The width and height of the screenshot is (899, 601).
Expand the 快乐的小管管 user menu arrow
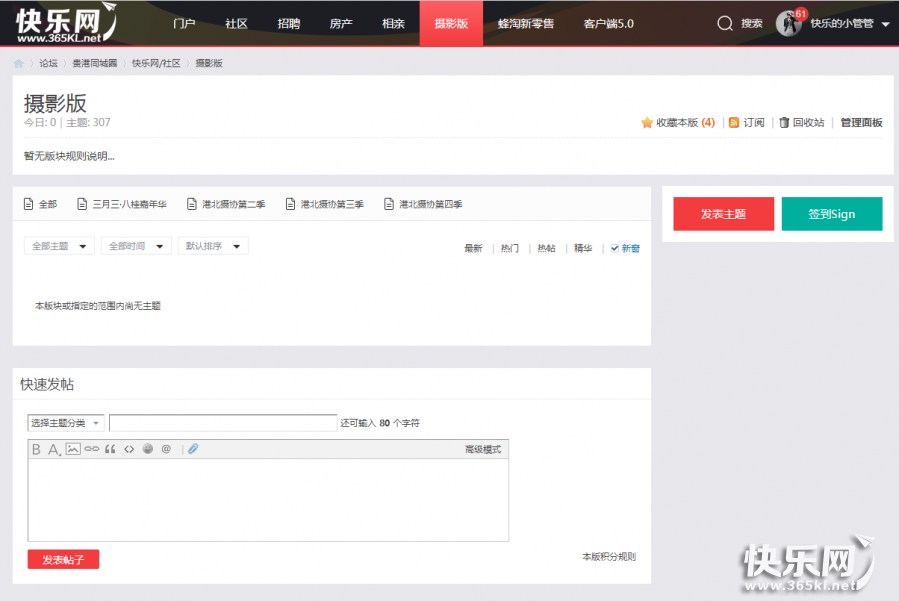point(885,24)
